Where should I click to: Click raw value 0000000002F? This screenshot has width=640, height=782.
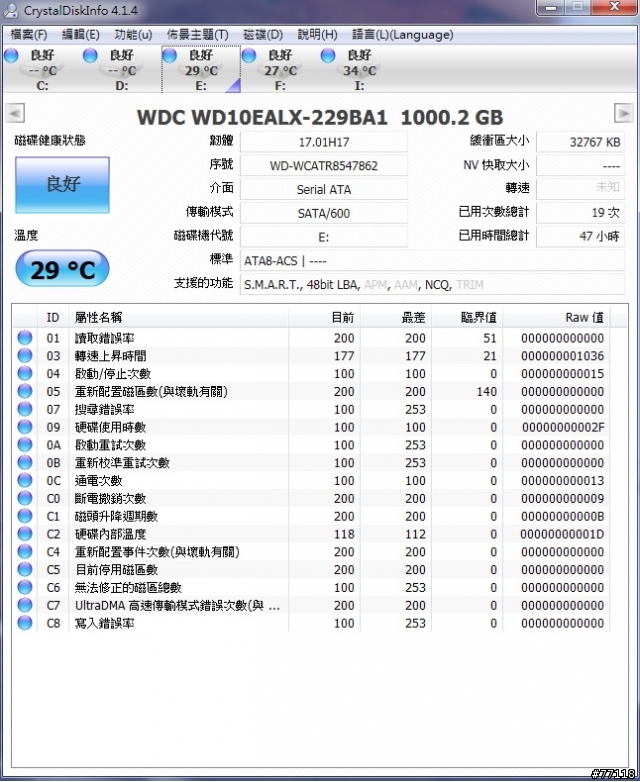563,427
